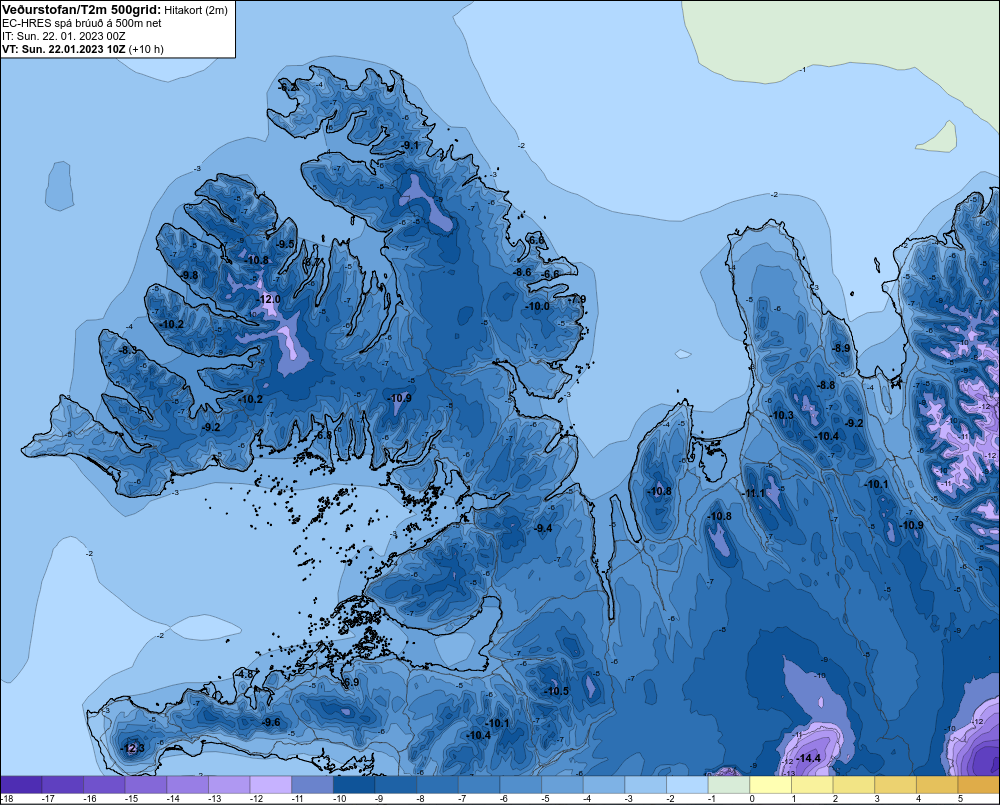
Task: Click the initial time 'IT: Sun. 22. 01. 2023 00Z'
Action: point(64,36)
